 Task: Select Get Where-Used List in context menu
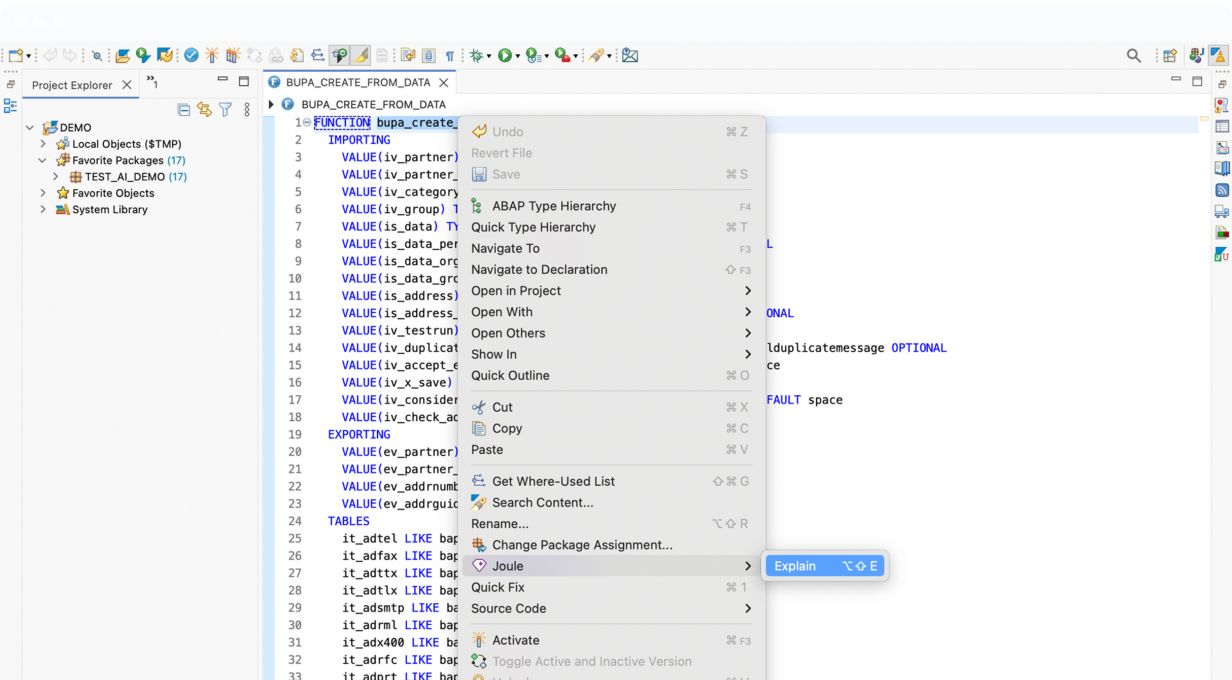click(553, 481)
